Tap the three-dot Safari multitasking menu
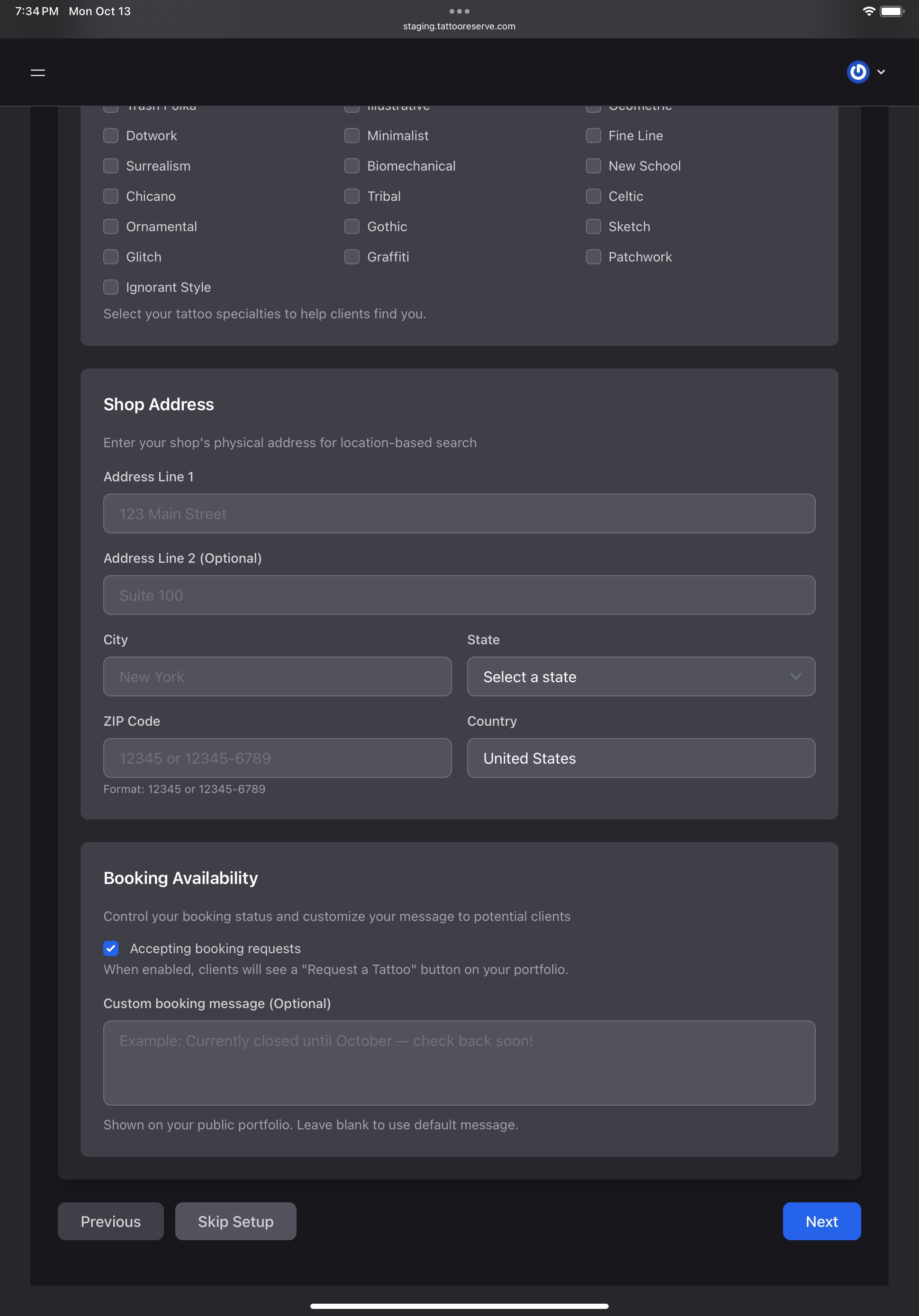 [459, 11]
